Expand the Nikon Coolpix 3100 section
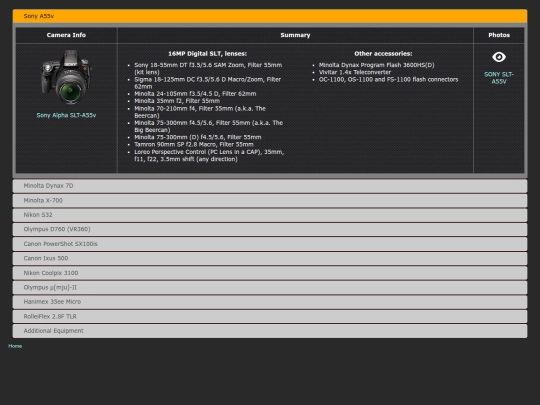Viewport: 540px width, 405px height. (270, 273)
